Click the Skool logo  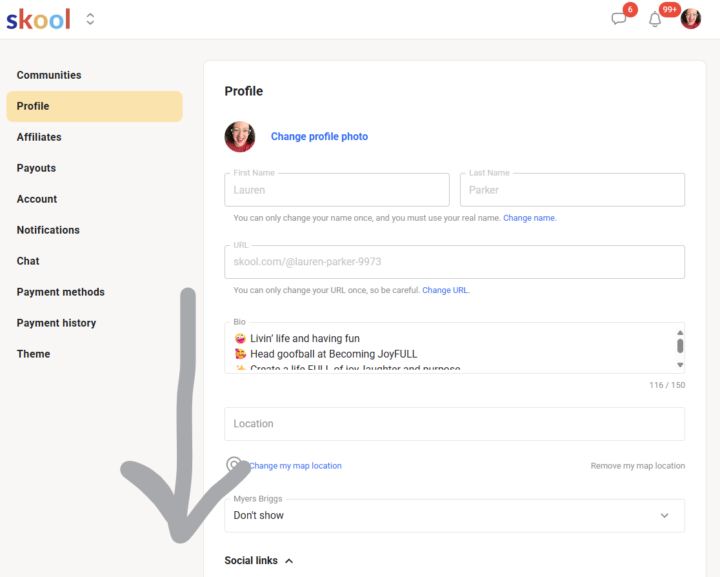(x=39, y=19)
